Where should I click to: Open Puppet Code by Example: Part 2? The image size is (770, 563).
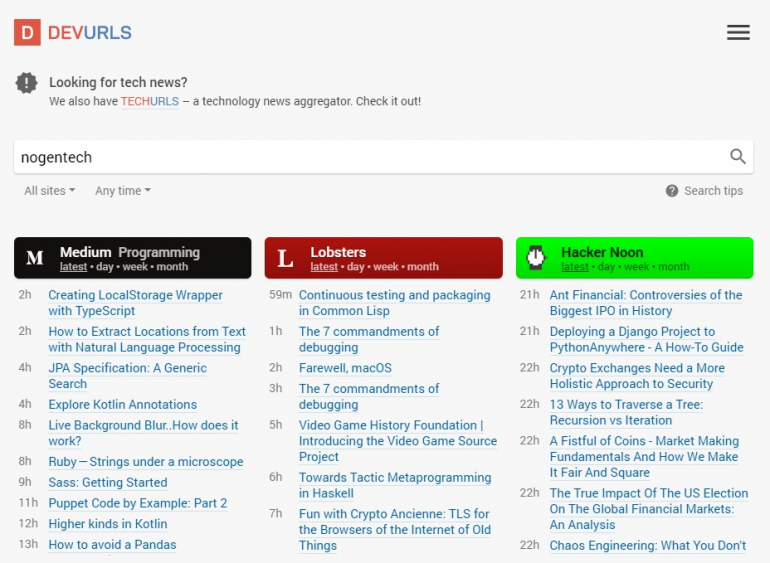[138, 503]
